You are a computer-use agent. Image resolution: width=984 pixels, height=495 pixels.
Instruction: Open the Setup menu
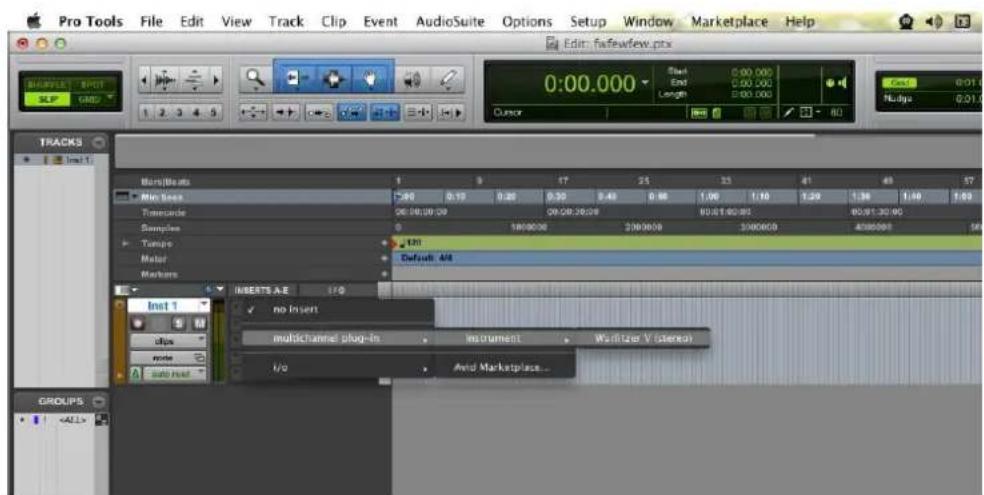[x=588, y=21]
